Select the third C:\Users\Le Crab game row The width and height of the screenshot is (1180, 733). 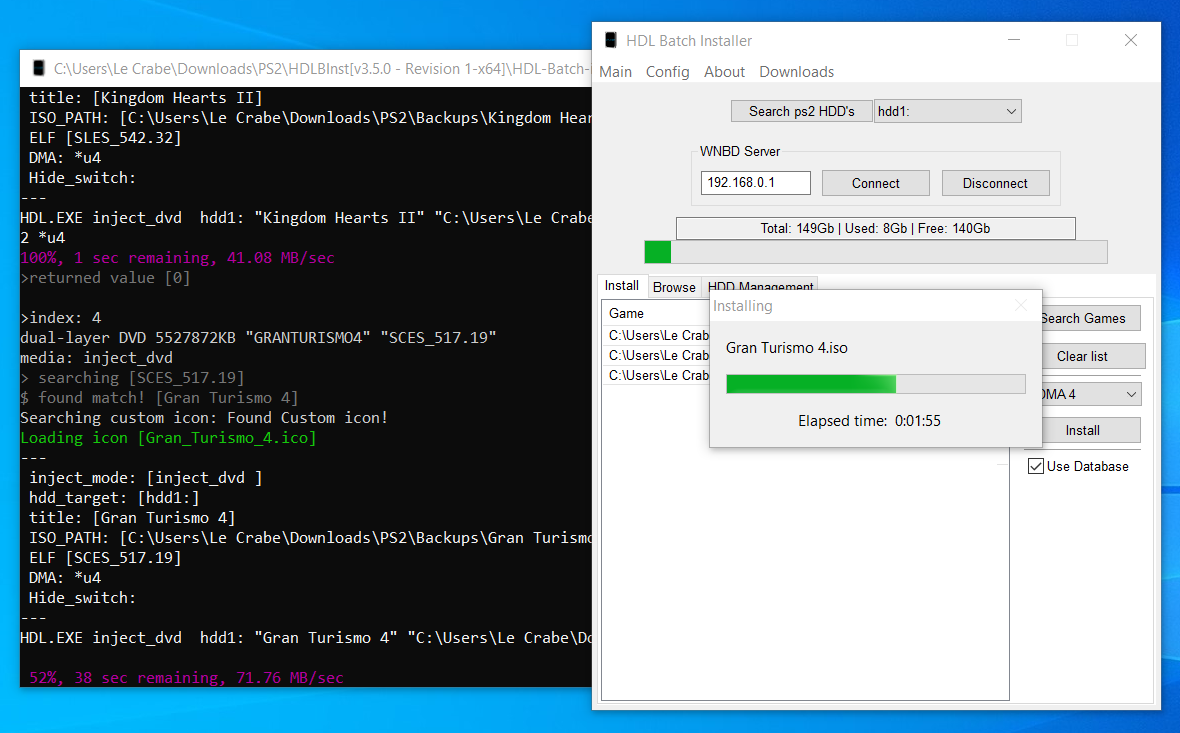click(657, 376)
